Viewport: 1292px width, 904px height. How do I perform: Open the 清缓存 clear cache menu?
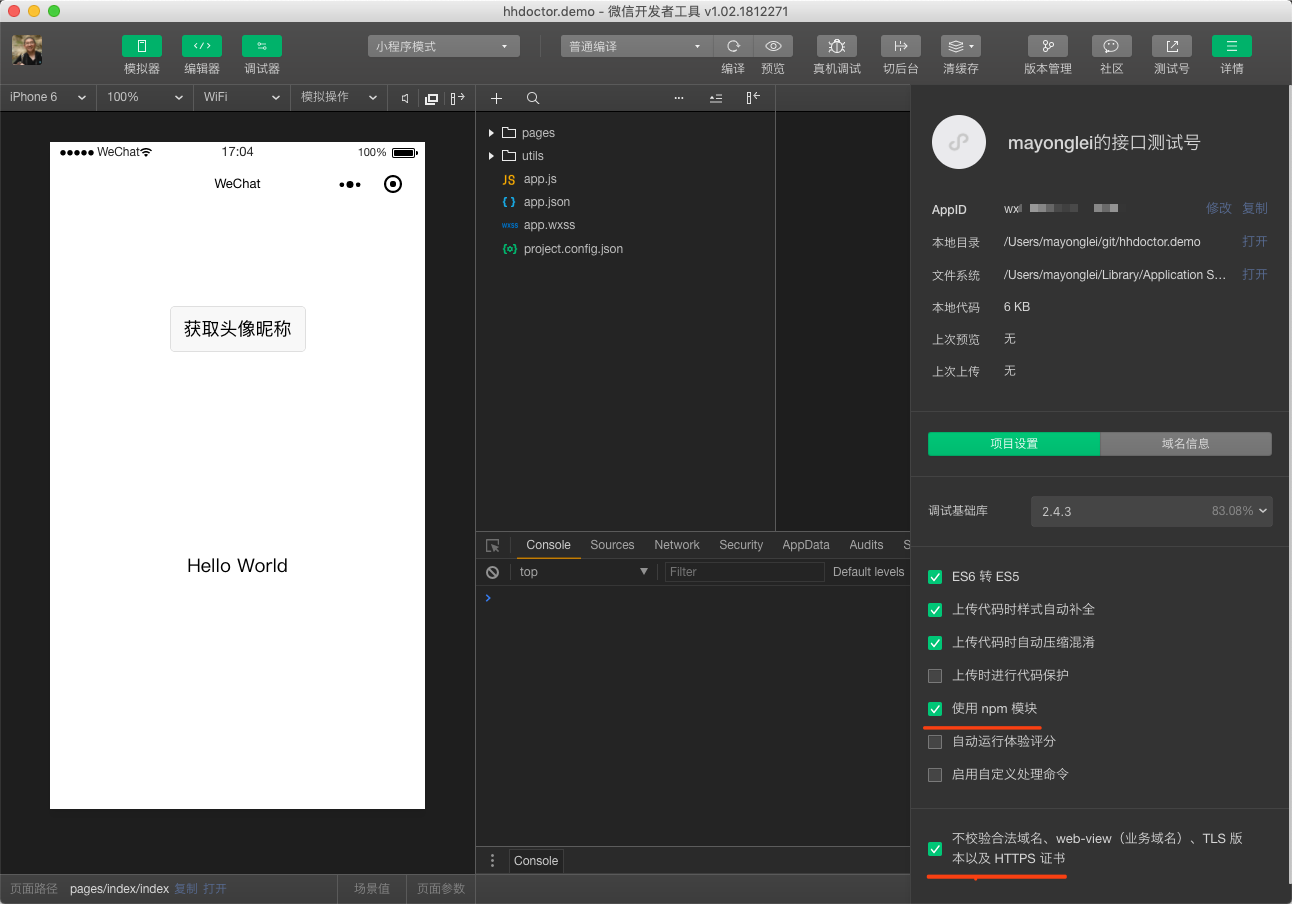[x=961, y=46]
